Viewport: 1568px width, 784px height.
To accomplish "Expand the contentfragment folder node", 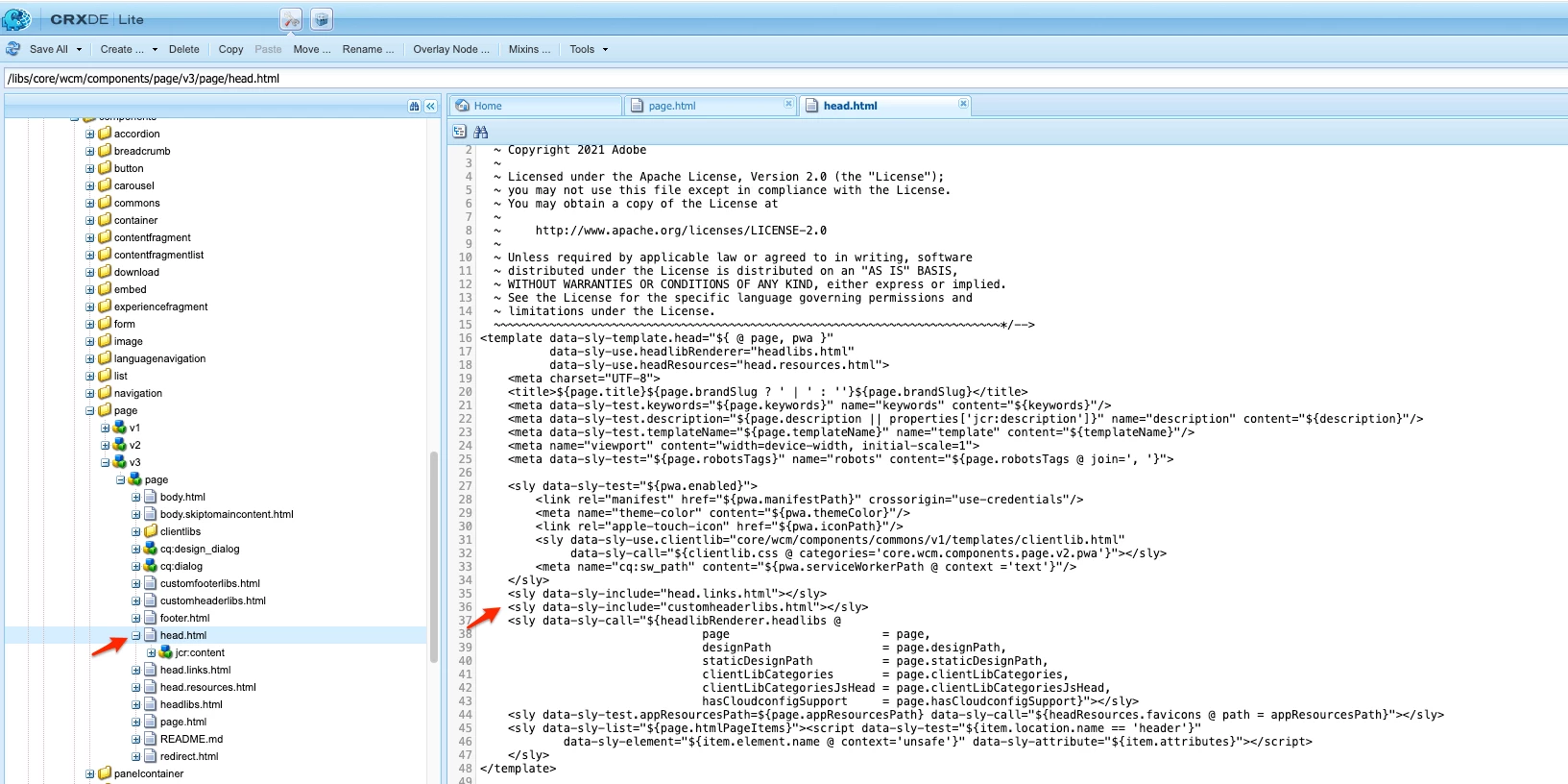I will (90, 237).
